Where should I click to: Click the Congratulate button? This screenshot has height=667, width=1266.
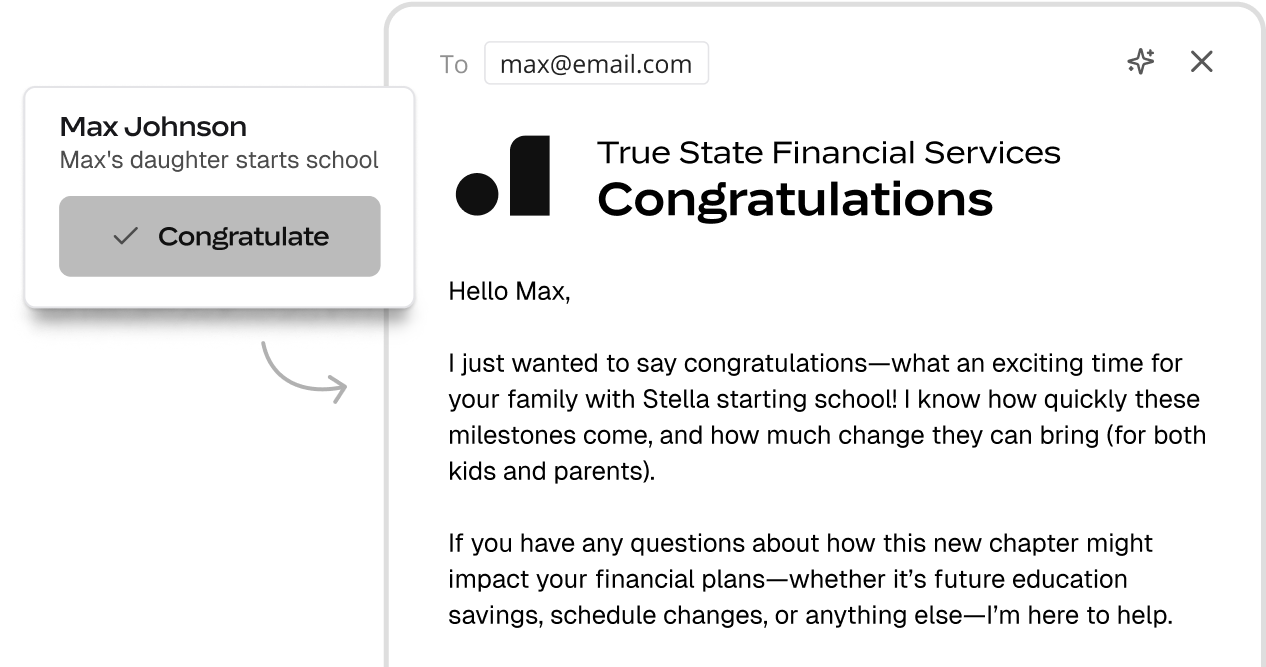coord(220,236)
